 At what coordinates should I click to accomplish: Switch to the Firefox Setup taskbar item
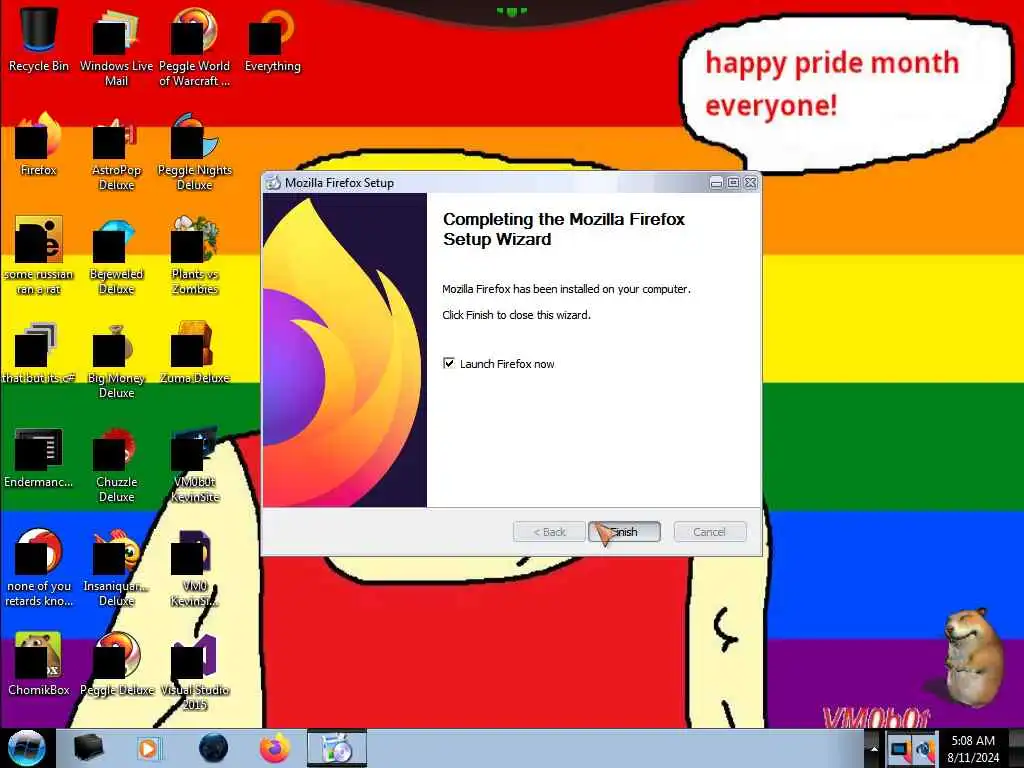click(x=337, y=748)
